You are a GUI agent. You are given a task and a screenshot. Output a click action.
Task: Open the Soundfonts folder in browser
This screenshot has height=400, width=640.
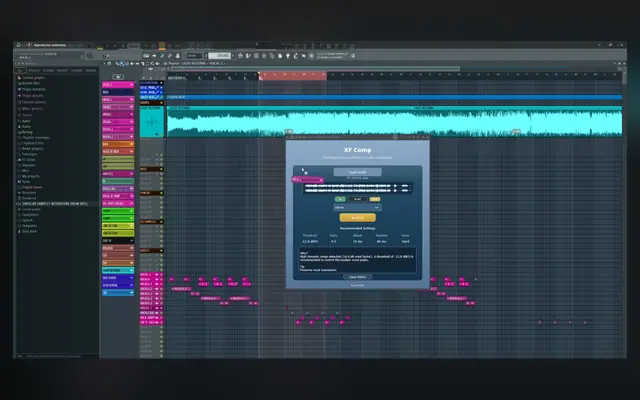(x=28, y=215)
